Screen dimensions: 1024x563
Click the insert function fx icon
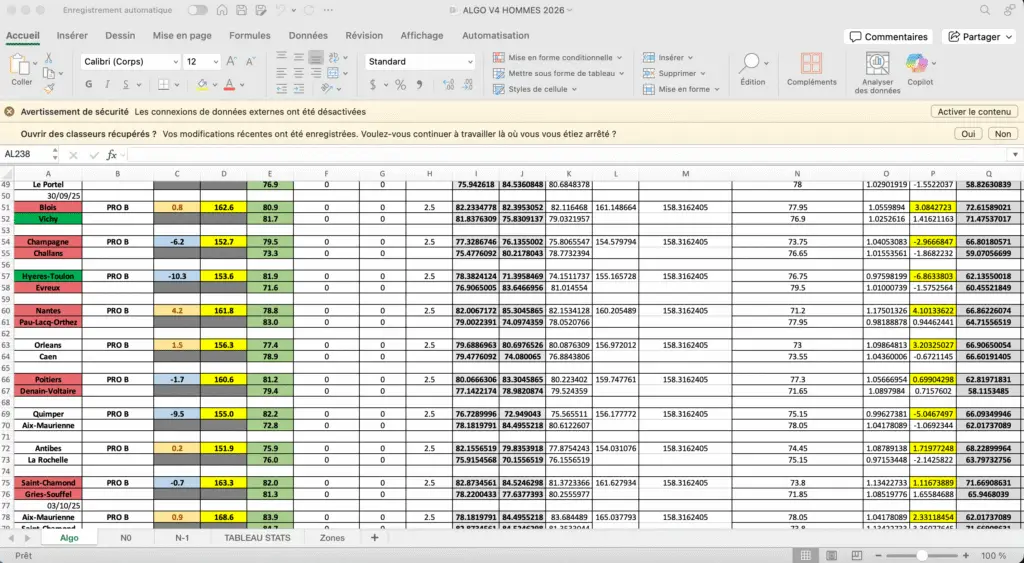point(112,155)
